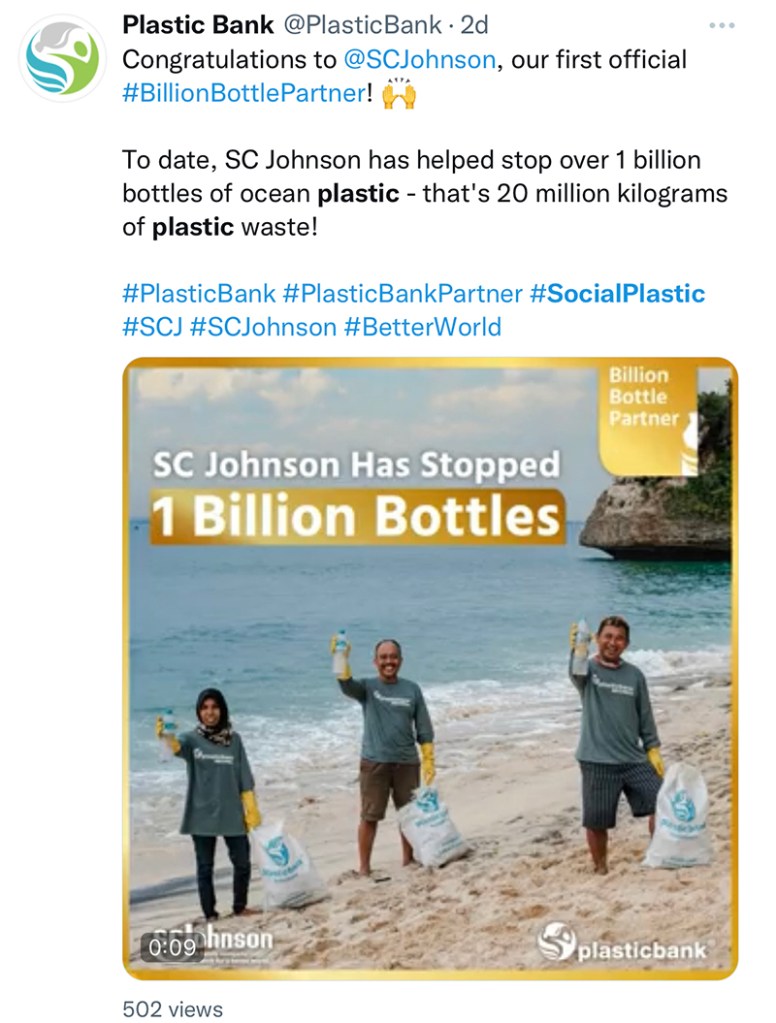This screenshot has width=776, height=1023.
Task: Click the 1 Billion Bottles gold banner
Action: tap(357, 516)
